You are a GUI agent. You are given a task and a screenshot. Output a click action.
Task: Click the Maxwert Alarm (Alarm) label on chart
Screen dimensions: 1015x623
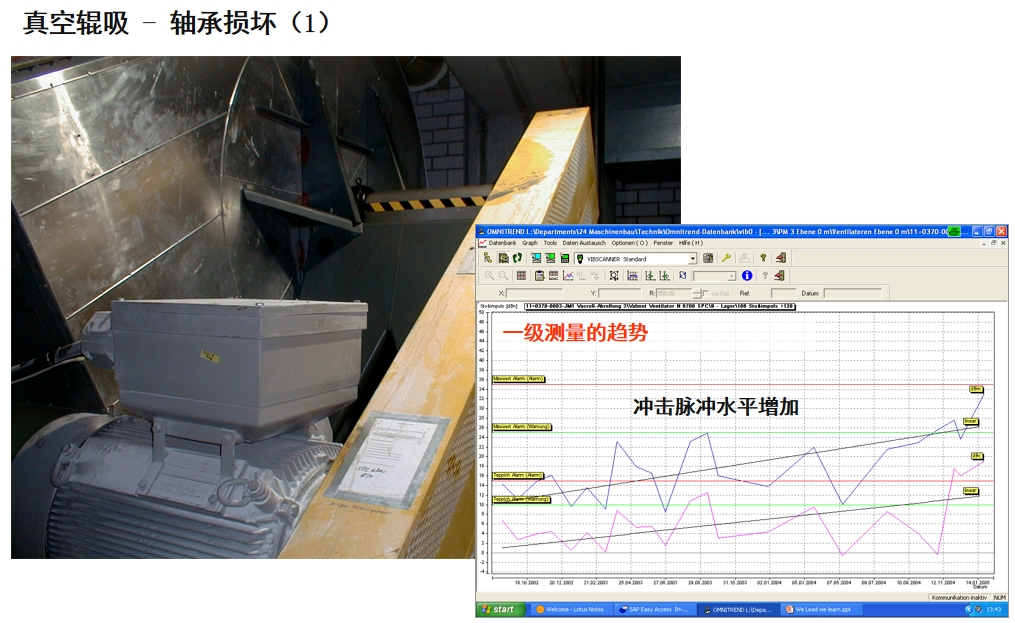518,379
